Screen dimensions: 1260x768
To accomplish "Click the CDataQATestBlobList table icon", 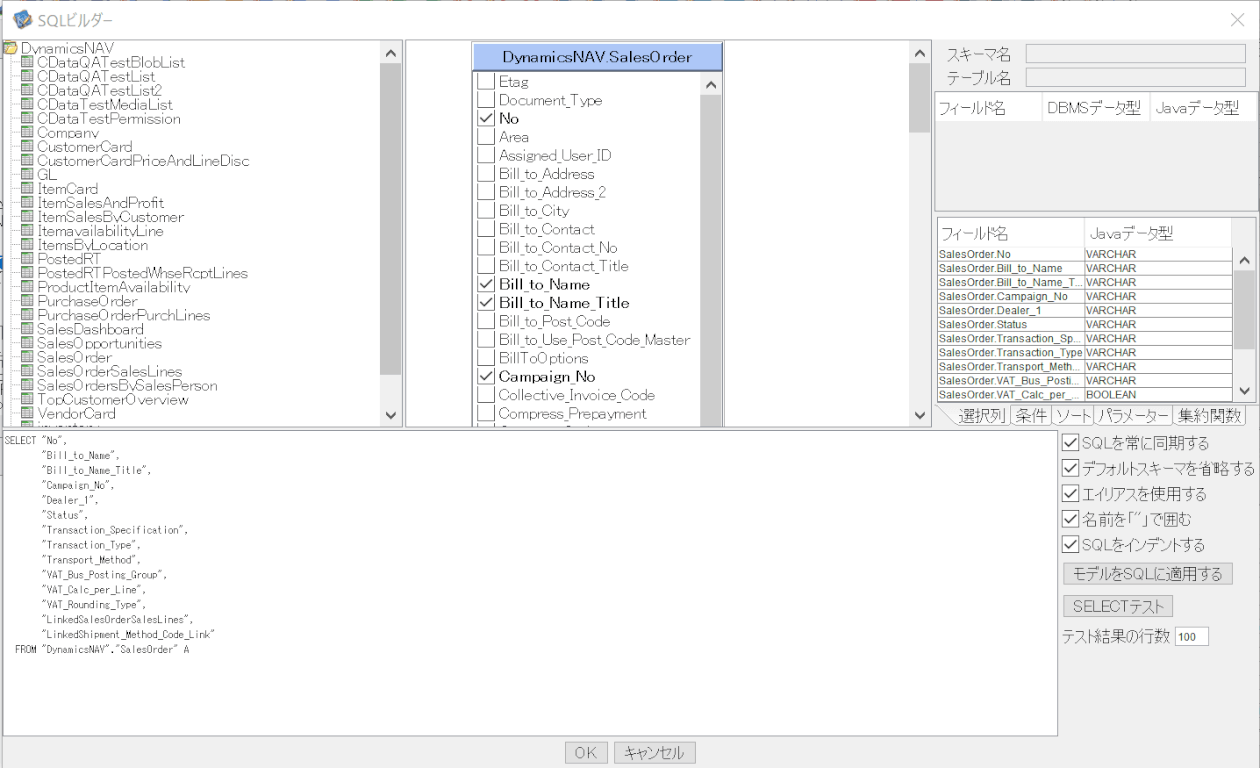I will pyautogui.click(x=27, y=62).
